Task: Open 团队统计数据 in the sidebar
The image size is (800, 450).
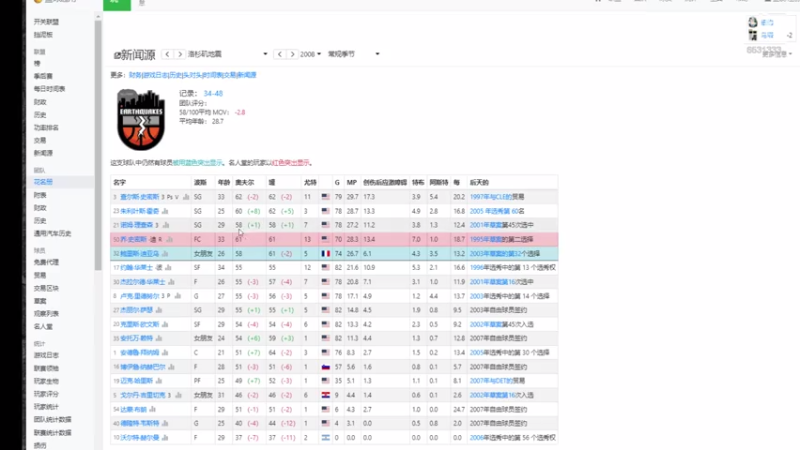Action: pos(53,419)
